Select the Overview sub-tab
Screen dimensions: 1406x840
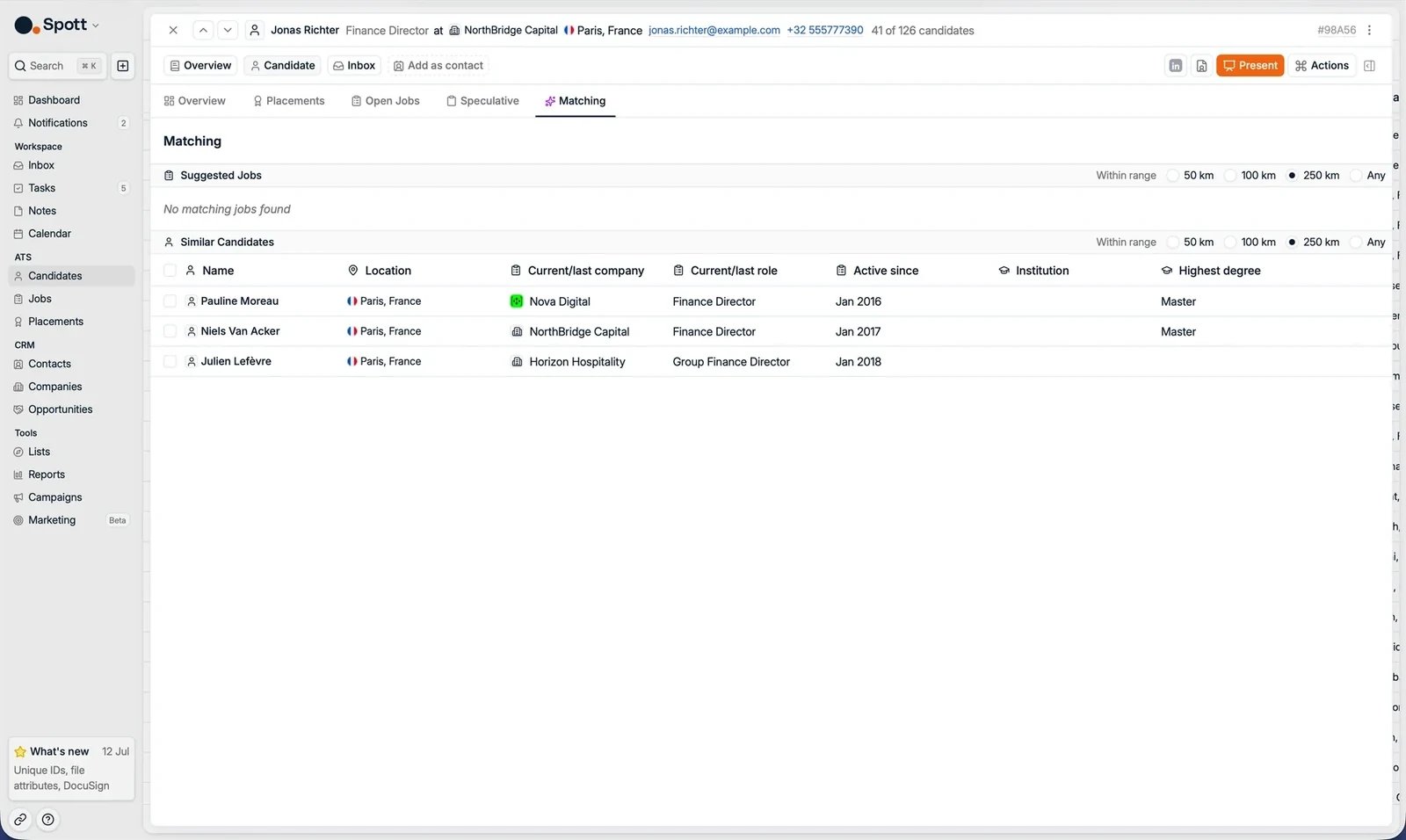194,101
